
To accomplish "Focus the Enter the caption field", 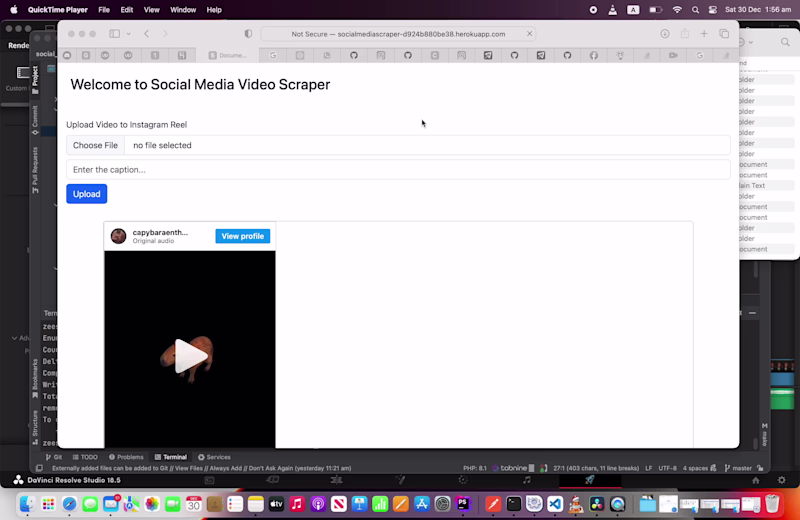I will tap(398, 169).
